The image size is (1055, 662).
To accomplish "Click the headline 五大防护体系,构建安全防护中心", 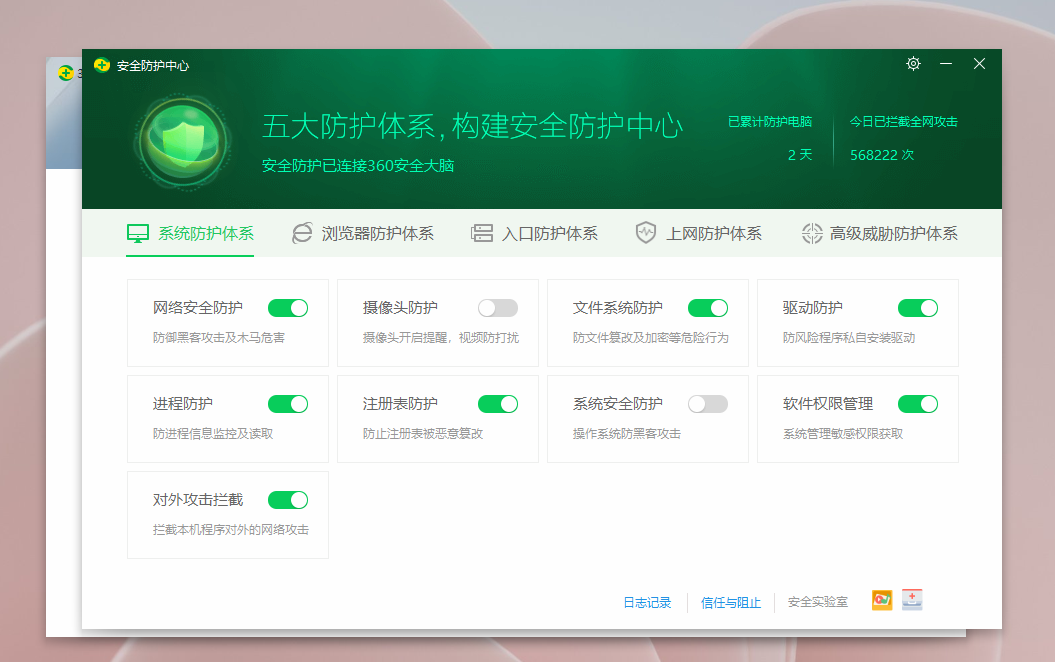I will click(472, 126).
